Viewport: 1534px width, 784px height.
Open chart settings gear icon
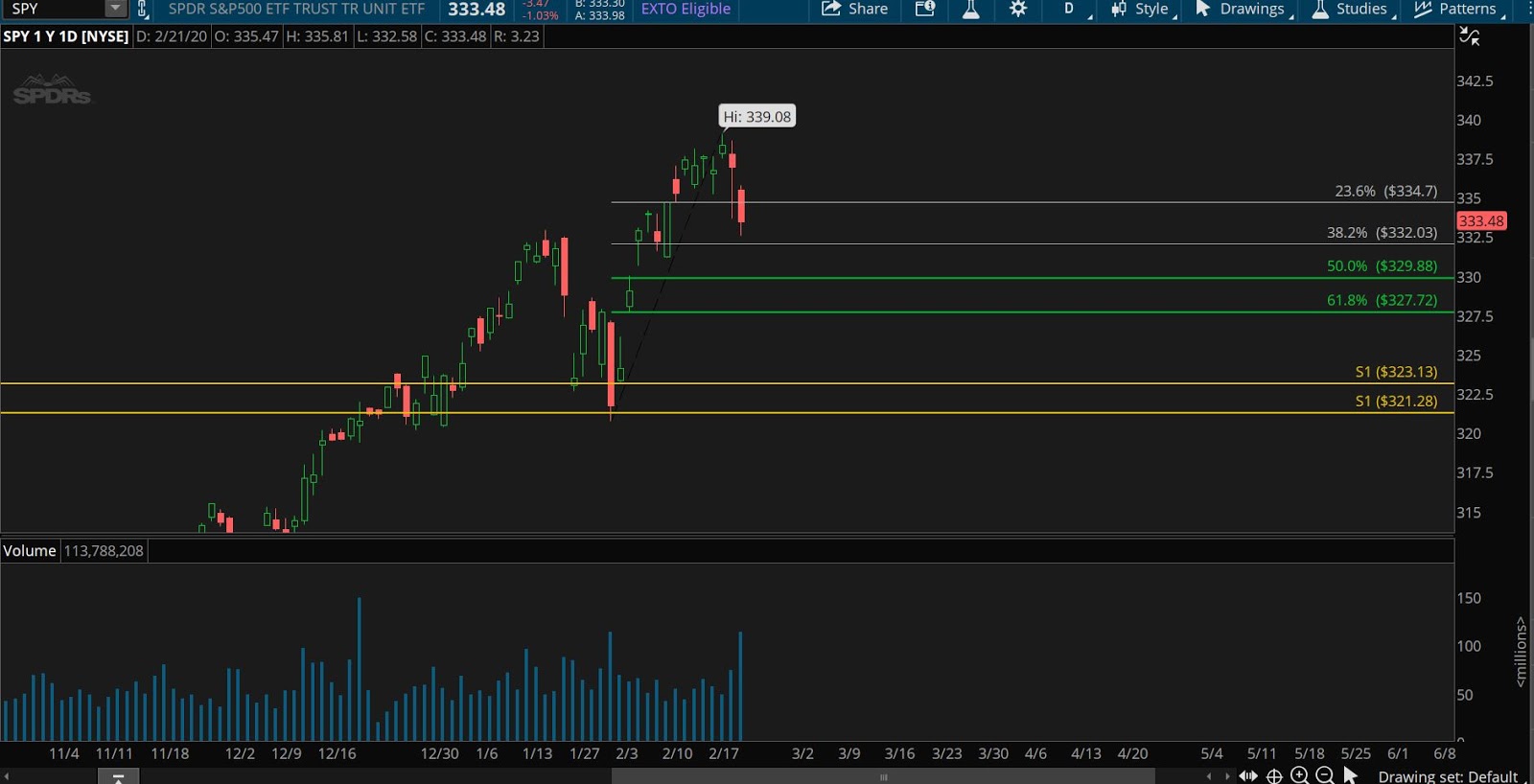1018,10
